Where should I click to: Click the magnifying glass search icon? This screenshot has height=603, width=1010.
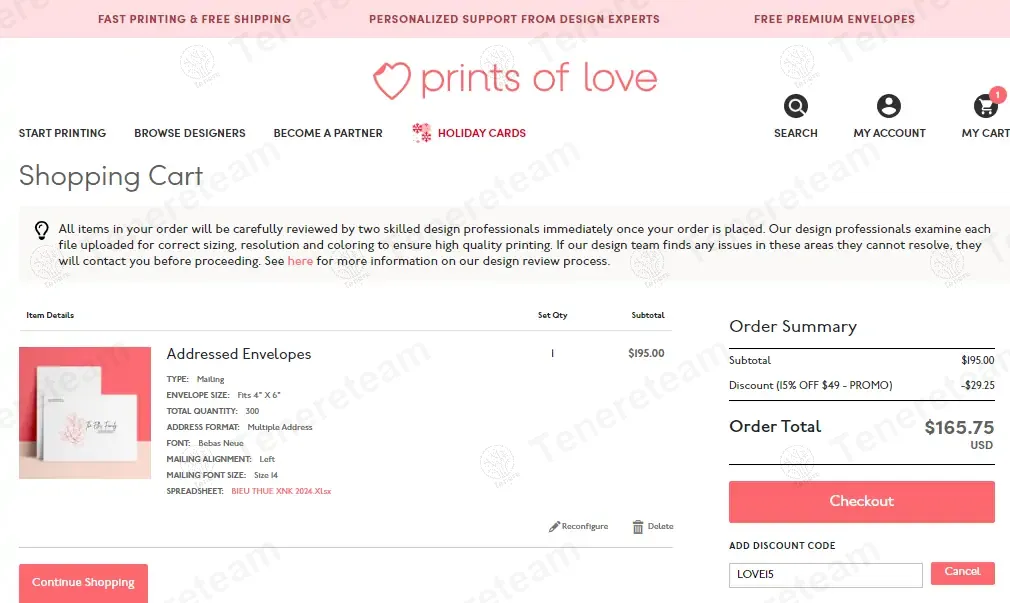(x=796, y=106)
